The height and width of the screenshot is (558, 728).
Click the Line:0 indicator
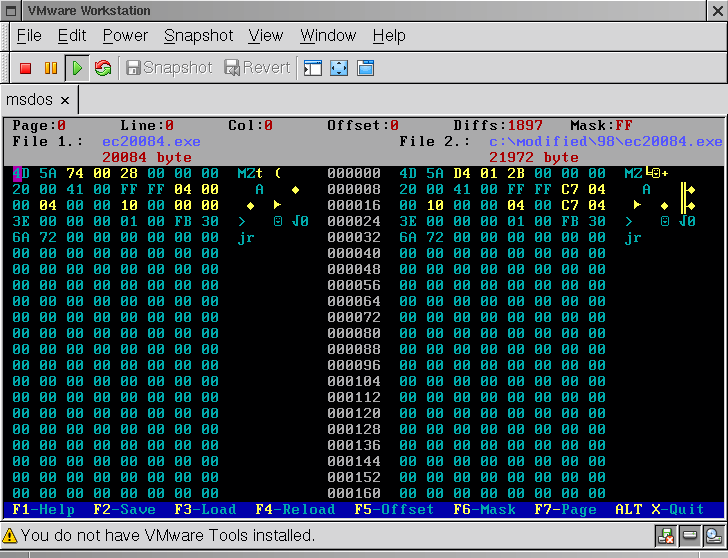(x=147, y=125)
